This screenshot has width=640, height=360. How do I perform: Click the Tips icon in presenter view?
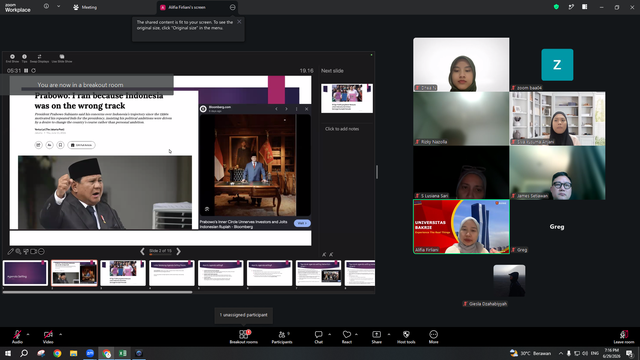24,58
